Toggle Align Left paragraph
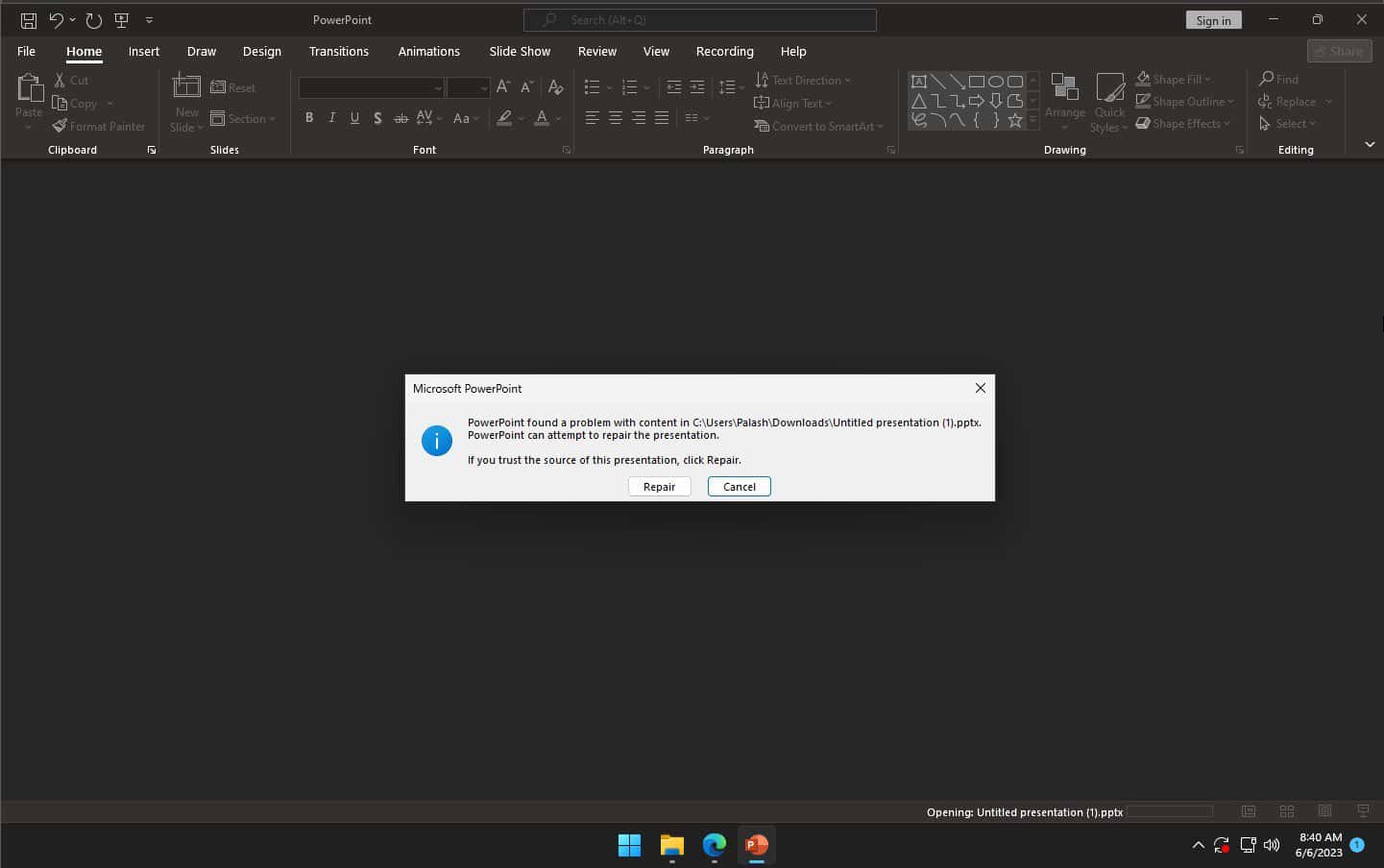 (592, 118)
